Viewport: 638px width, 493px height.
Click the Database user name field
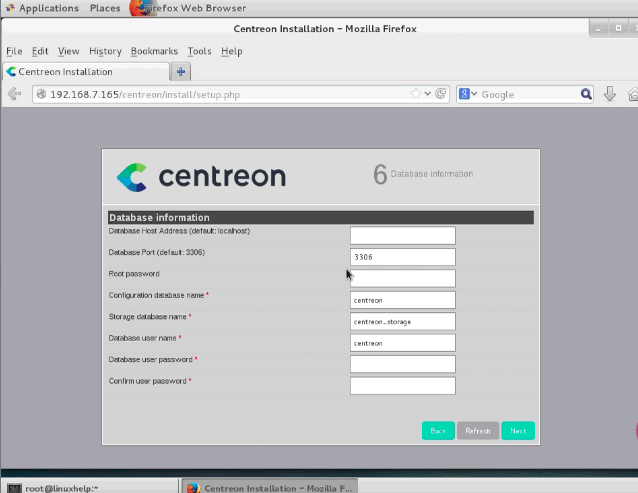pyautogui.click(x=403, y=343)
